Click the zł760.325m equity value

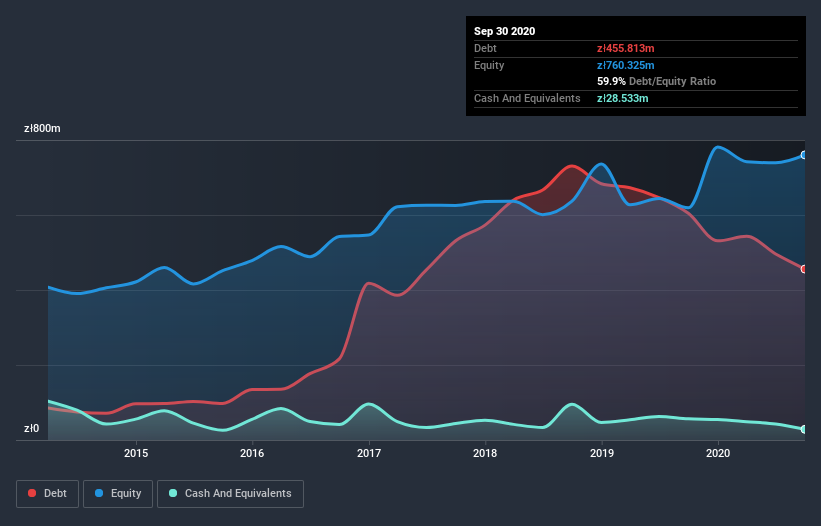point(626,65)
